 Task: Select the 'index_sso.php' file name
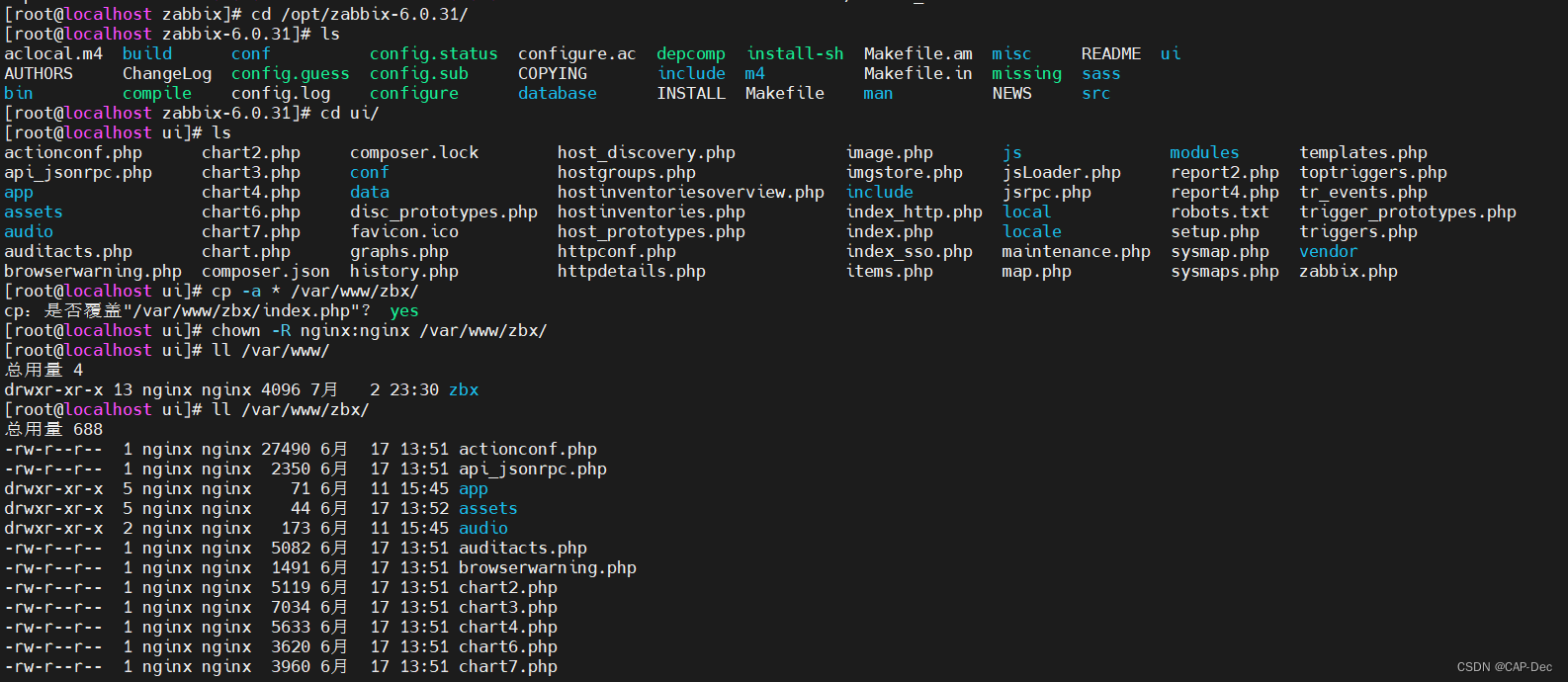pyautogui.click(x=910, y=251)
